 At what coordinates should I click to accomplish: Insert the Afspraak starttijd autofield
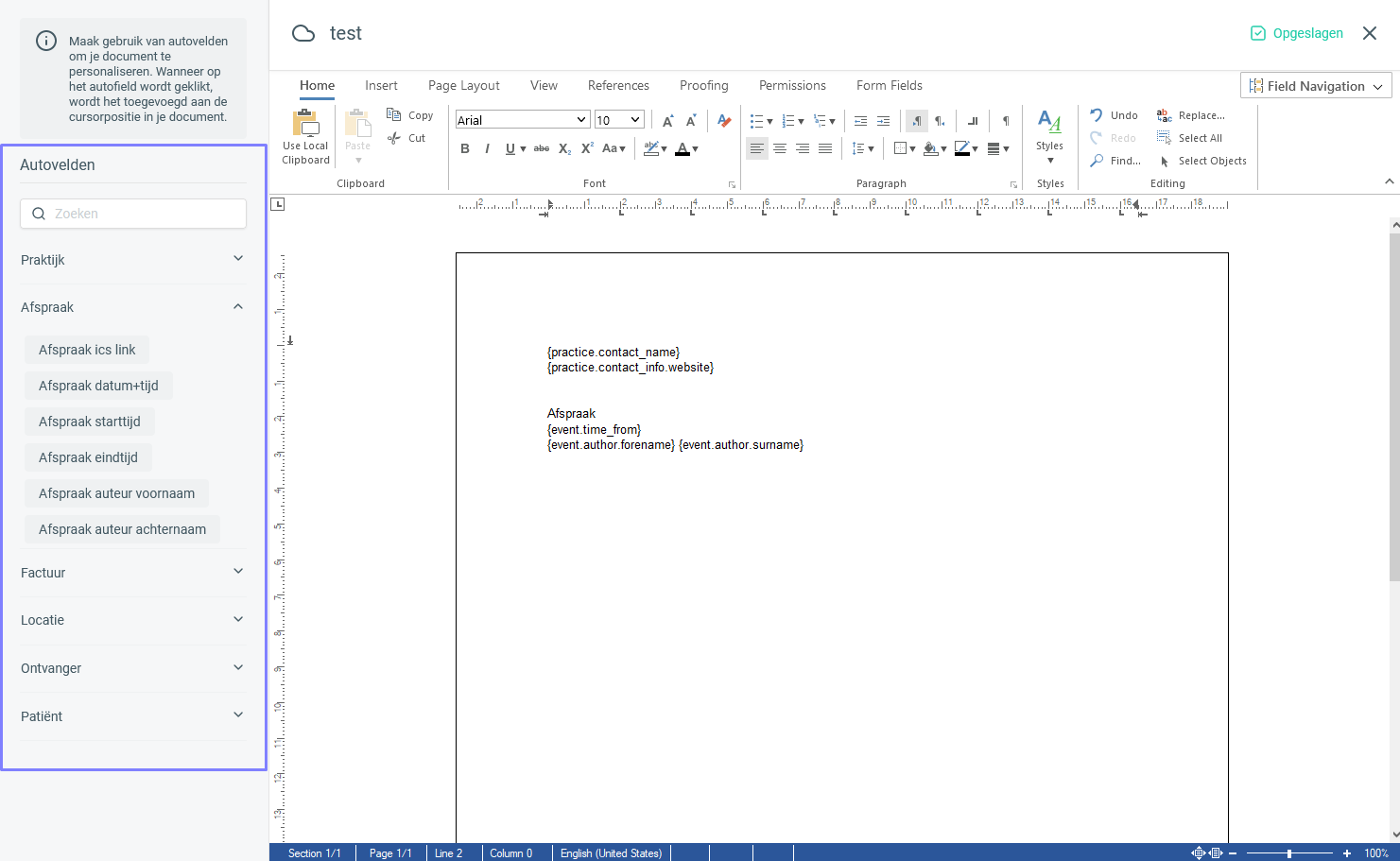point(90,422)
